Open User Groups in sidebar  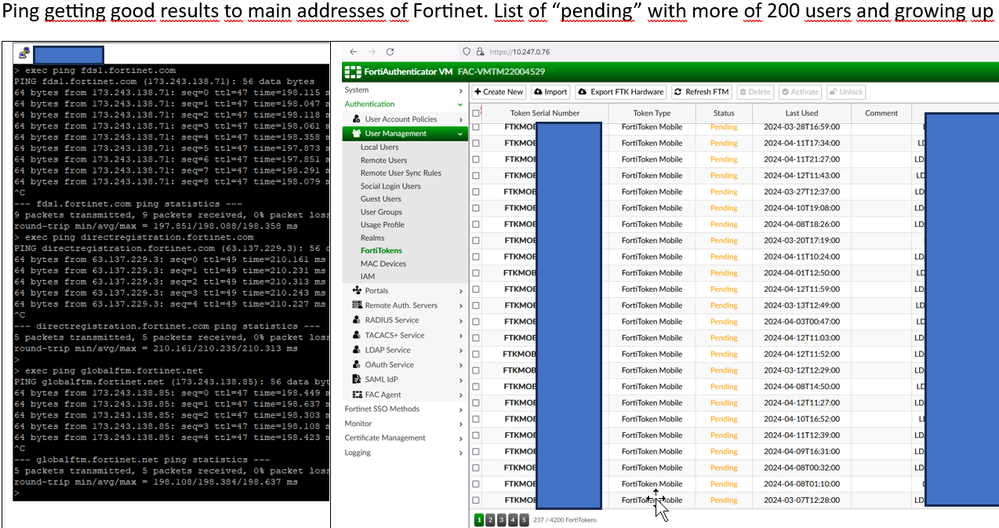click(381, 212)
